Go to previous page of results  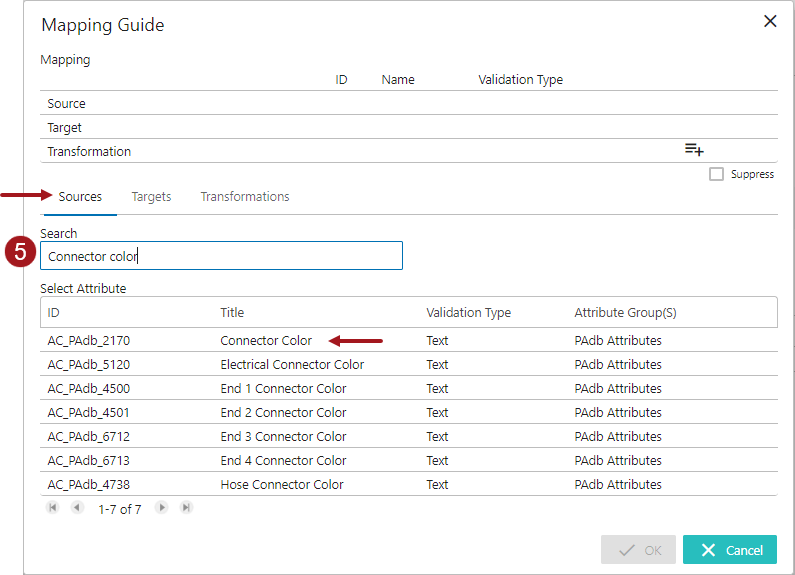pyautogui.click(x=76, y=508)
